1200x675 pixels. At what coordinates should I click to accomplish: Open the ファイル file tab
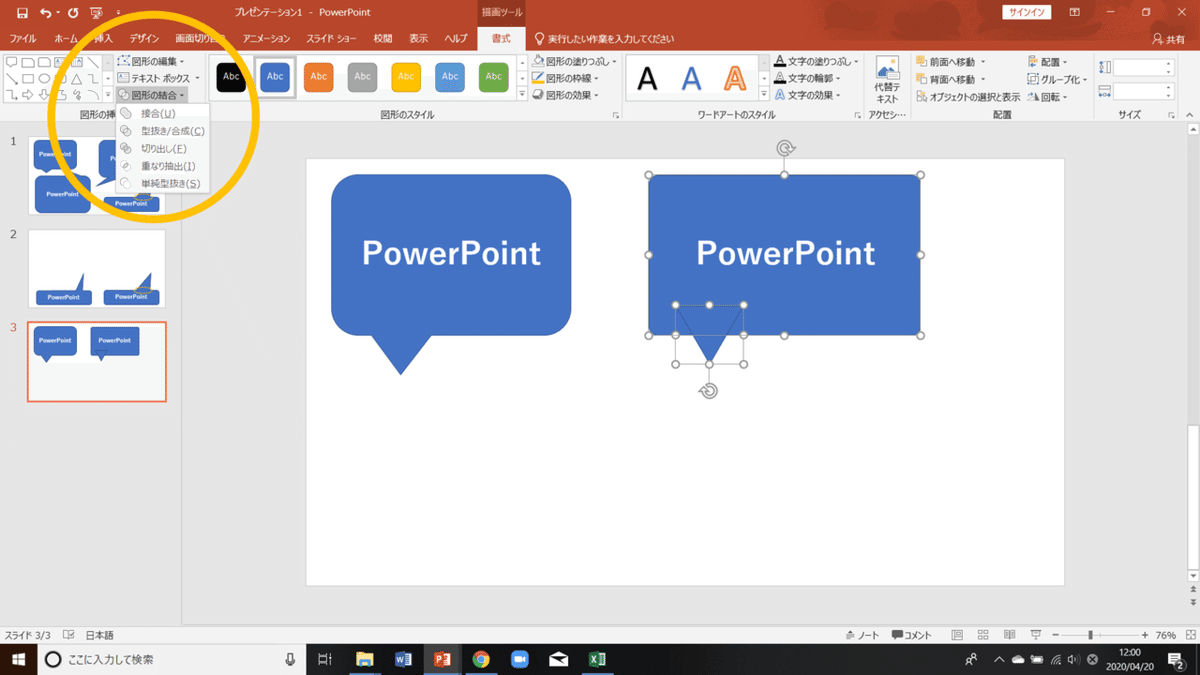click(23, 39)
